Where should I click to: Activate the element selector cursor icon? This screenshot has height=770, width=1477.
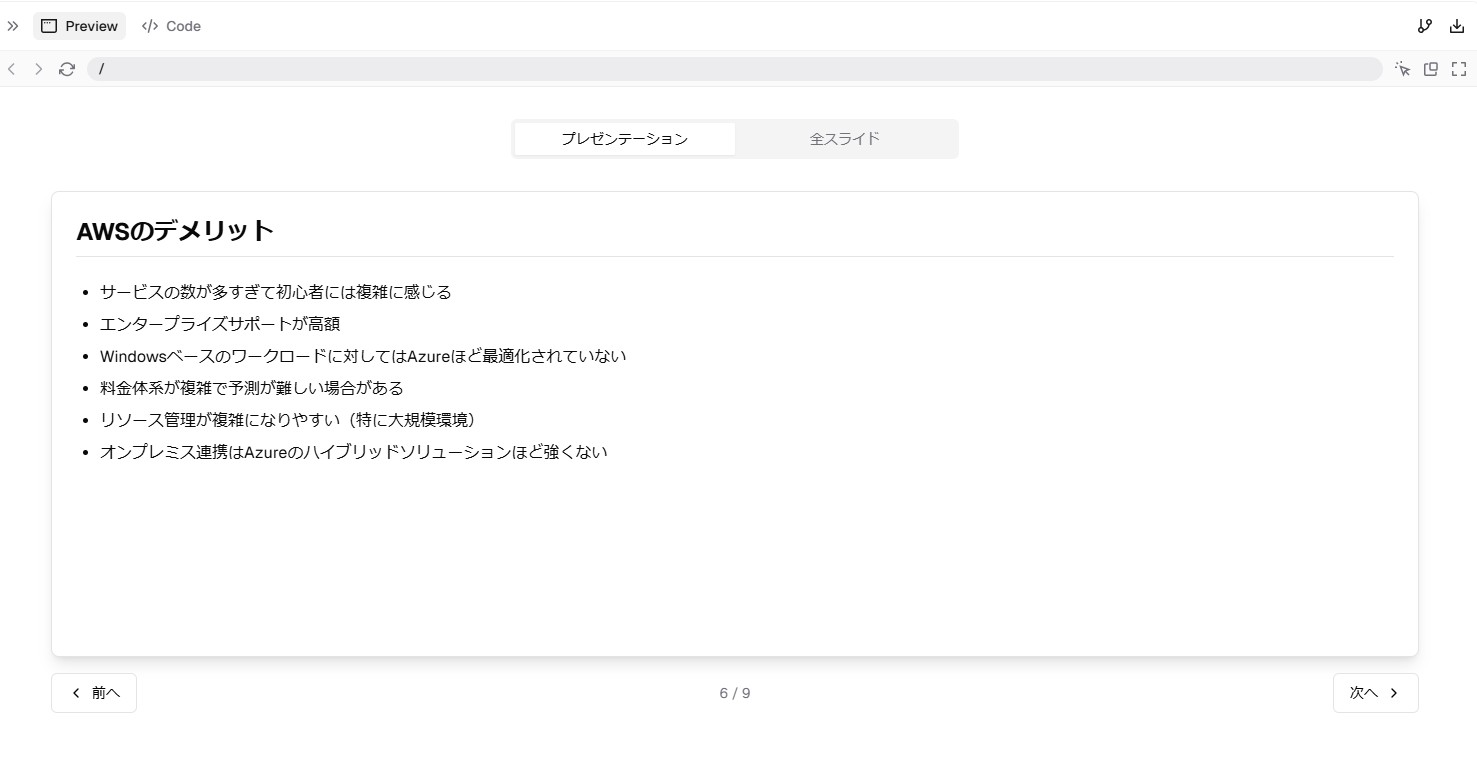(1403, 69)
